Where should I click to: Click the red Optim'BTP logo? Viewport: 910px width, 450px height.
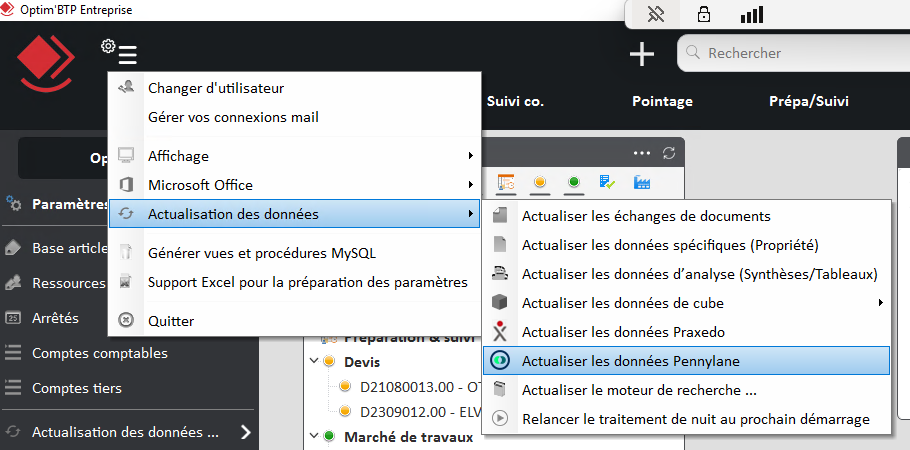point(45,63)
